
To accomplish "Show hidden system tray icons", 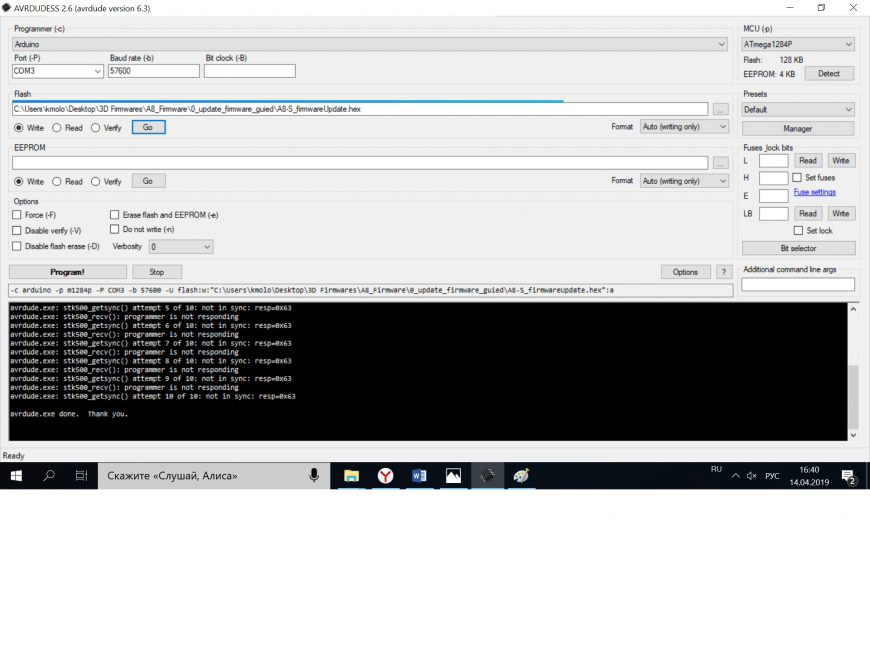I will pyautogui.click(x=736, y=476).
